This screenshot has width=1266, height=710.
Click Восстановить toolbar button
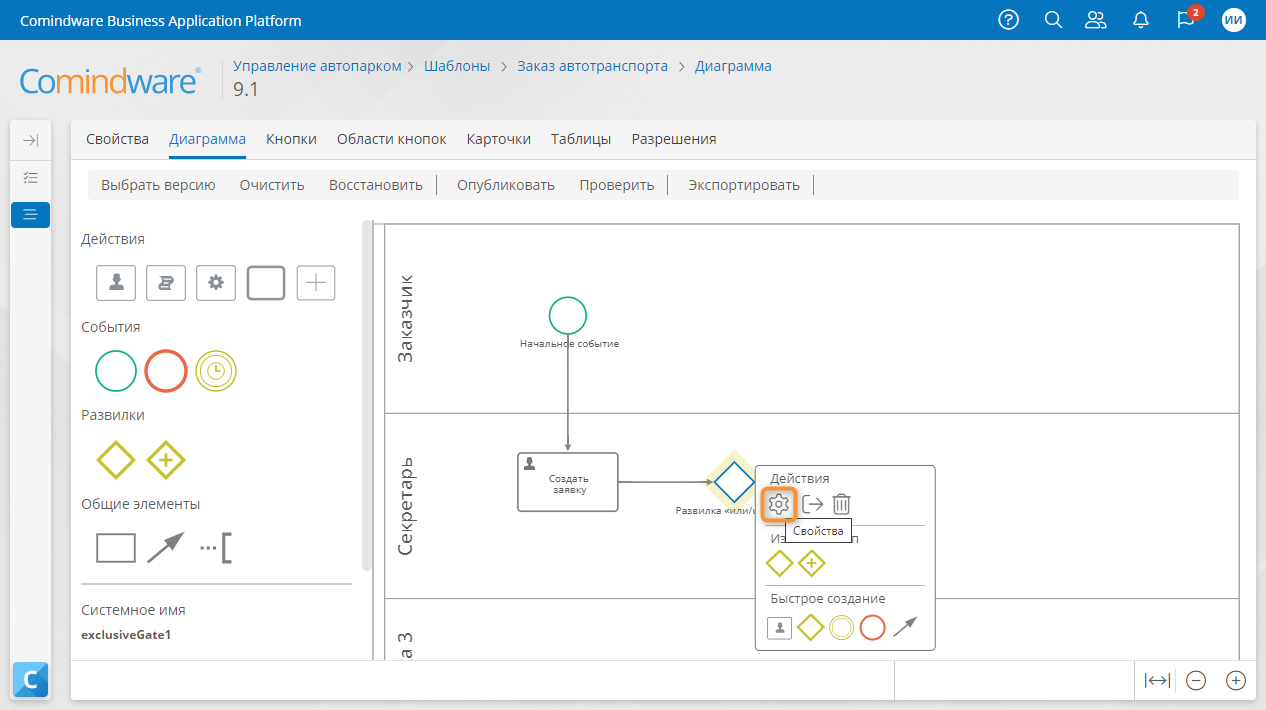point(376,185)
